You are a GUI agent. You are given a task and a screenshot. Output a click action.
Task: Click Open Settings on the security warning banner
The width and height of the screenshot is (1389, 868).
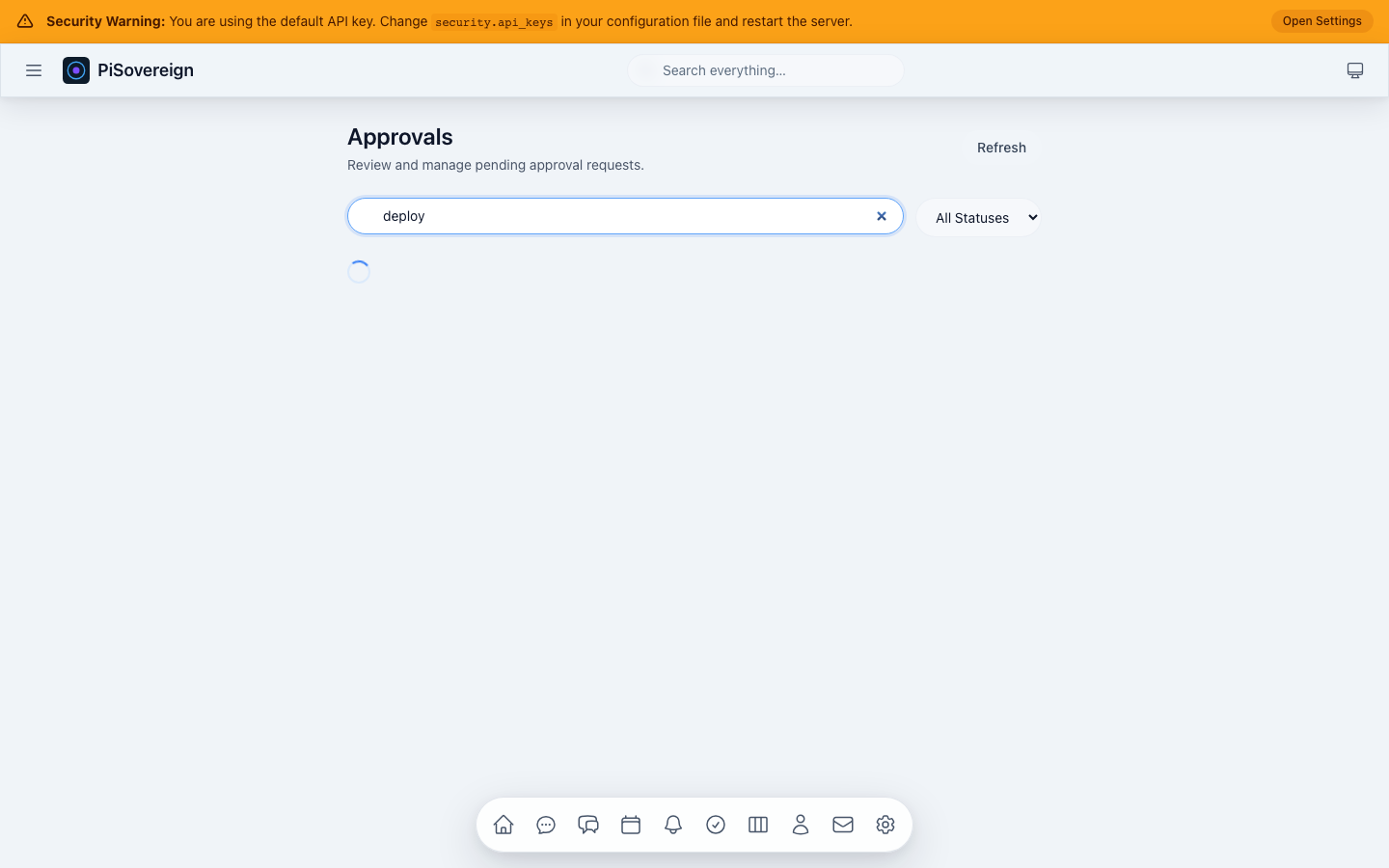click(x=1321, y=20)
